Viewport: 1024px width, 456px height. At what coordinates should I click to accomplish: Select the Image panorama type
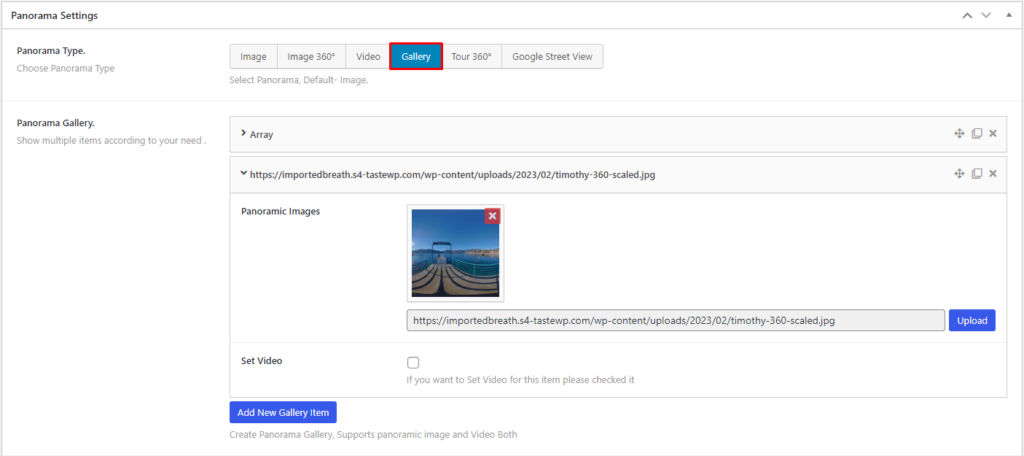pos(253,56)
